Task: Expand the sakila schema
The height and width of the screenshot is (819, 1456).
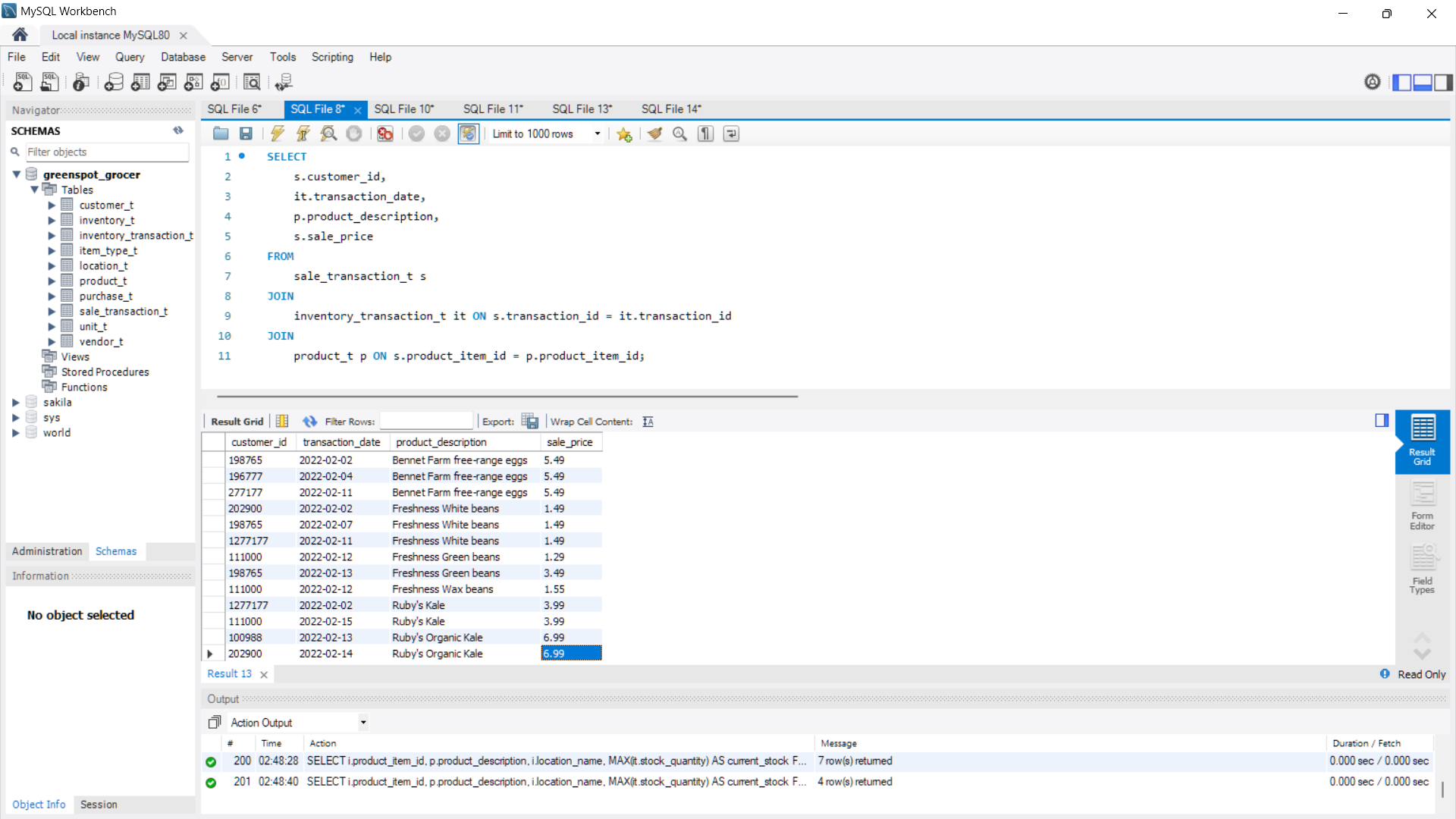Action: (16, 403)
